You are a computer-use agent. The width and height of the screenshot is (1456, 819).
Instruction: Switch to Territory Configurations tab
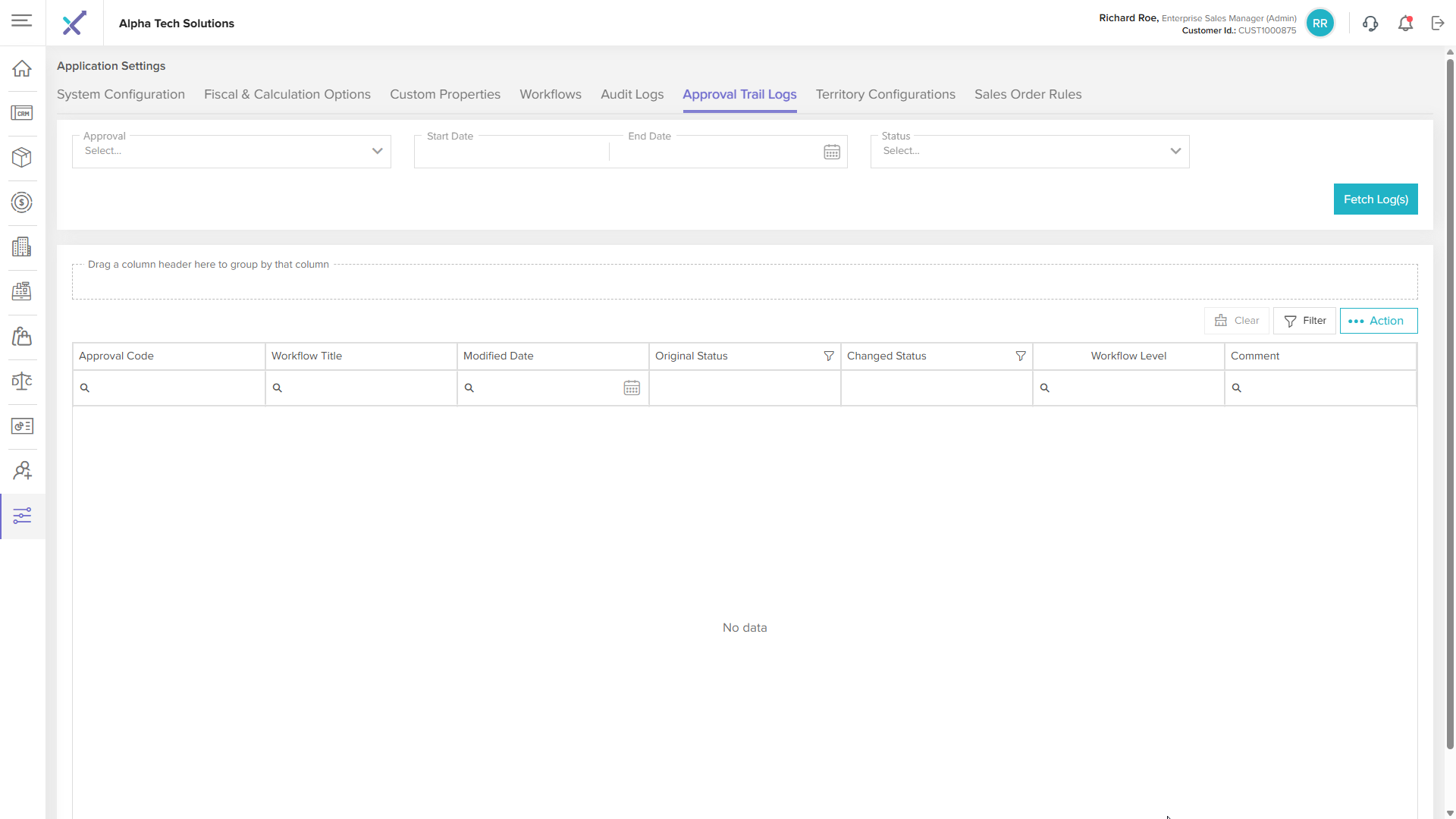click(x=885, y=94)
